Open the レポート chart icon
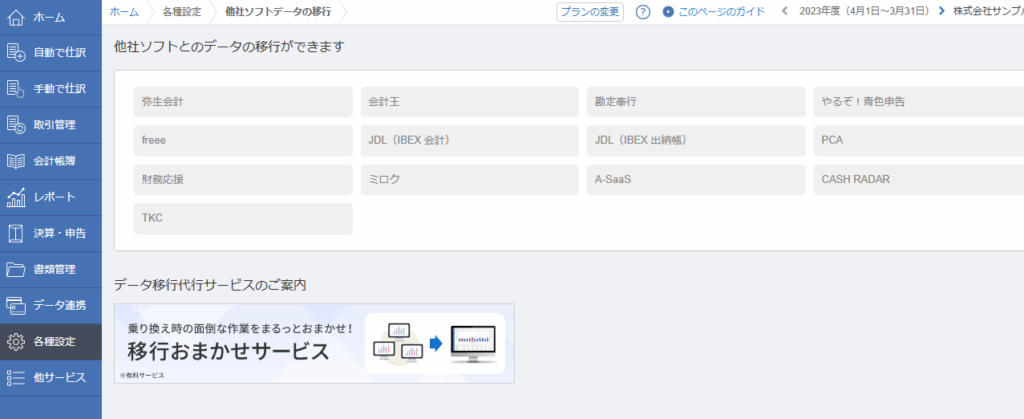The width and height of the screenshot is (1024, 419). pyautogui.click(x=16, y=197)
